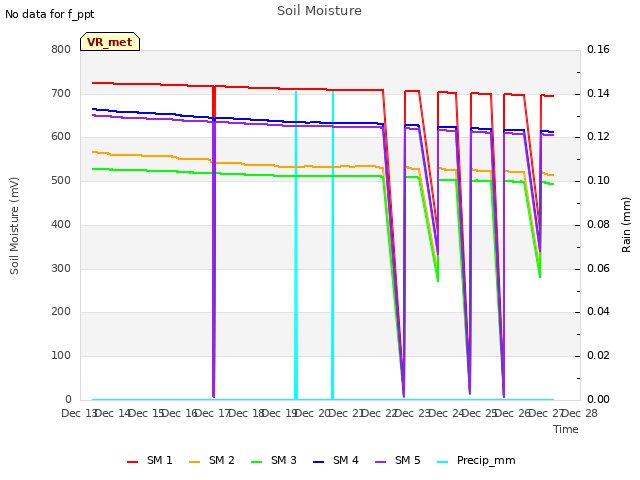Click the Soil Moisture (mV) axis label
Viewport: 640px width, 480px height.
pos(14,226)
